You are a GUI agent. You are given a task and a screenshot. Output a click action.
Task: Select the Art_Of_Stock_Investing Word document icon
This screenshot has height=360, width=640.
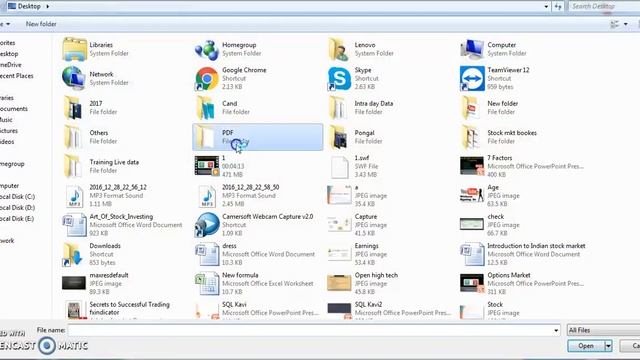[74, 225]
